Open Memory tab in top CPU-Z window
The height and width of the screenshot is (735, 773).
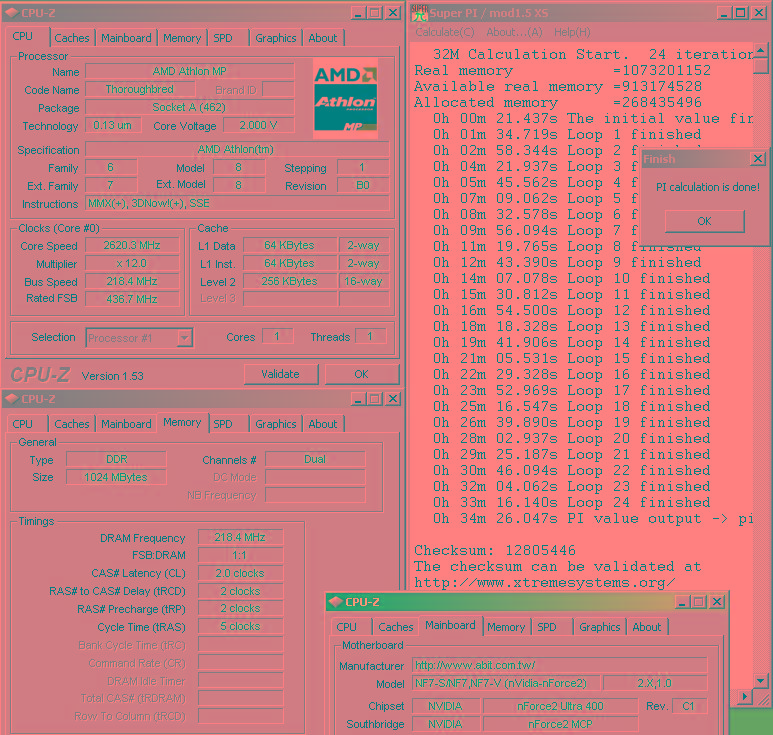[x=182, y=38]
